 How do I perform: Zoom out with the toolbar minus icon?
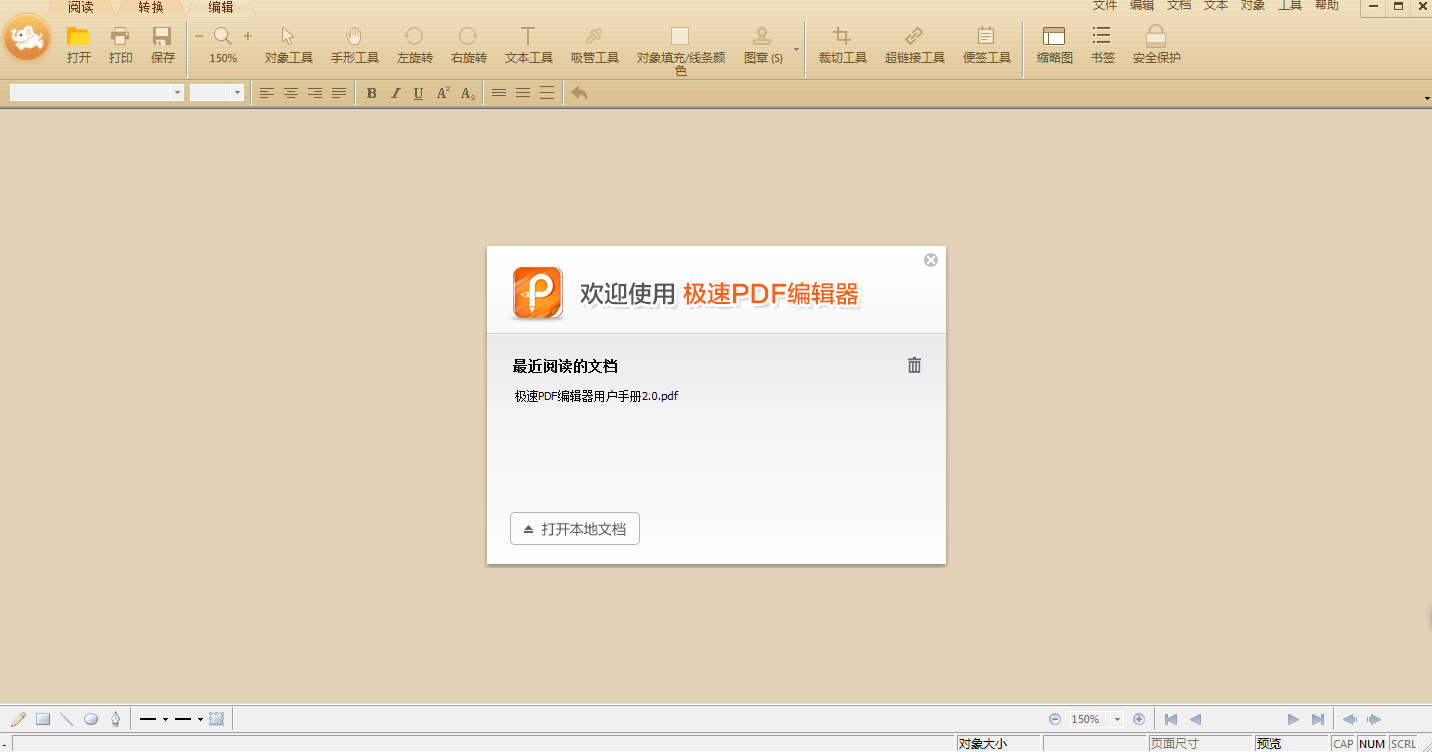(x=198, y=36)
